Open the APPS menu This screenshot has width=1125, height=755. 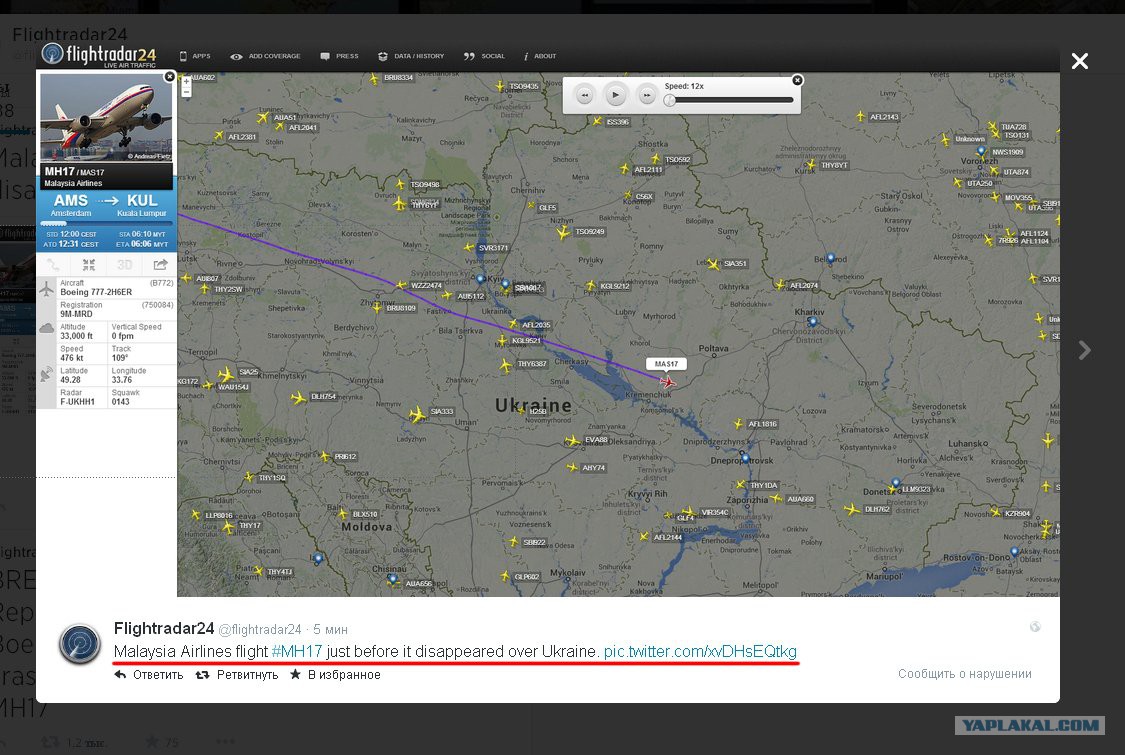(195, 56)
